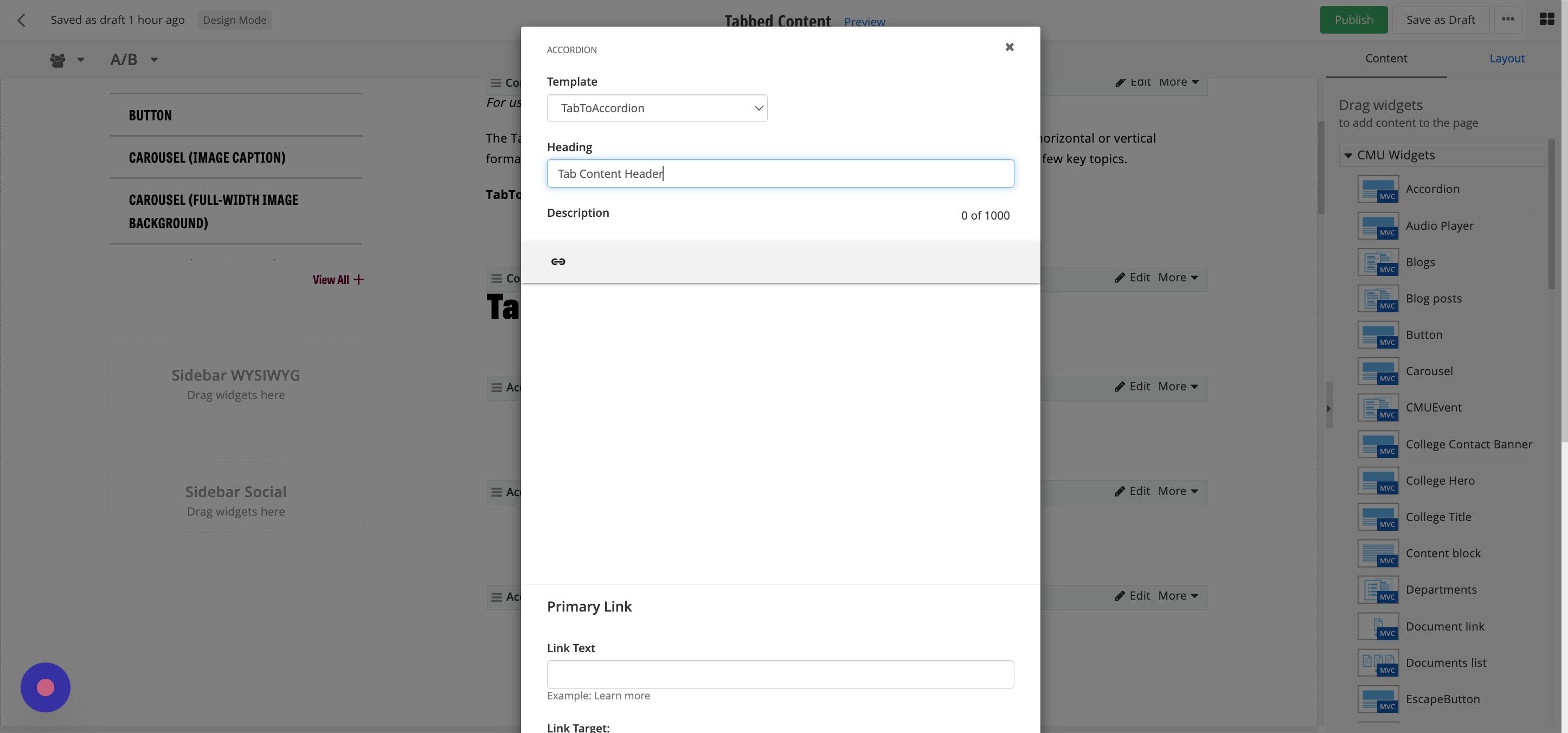Edit the widget above the Tab heading
This screenshot has height=733, width=1568.
[1132, 278]
